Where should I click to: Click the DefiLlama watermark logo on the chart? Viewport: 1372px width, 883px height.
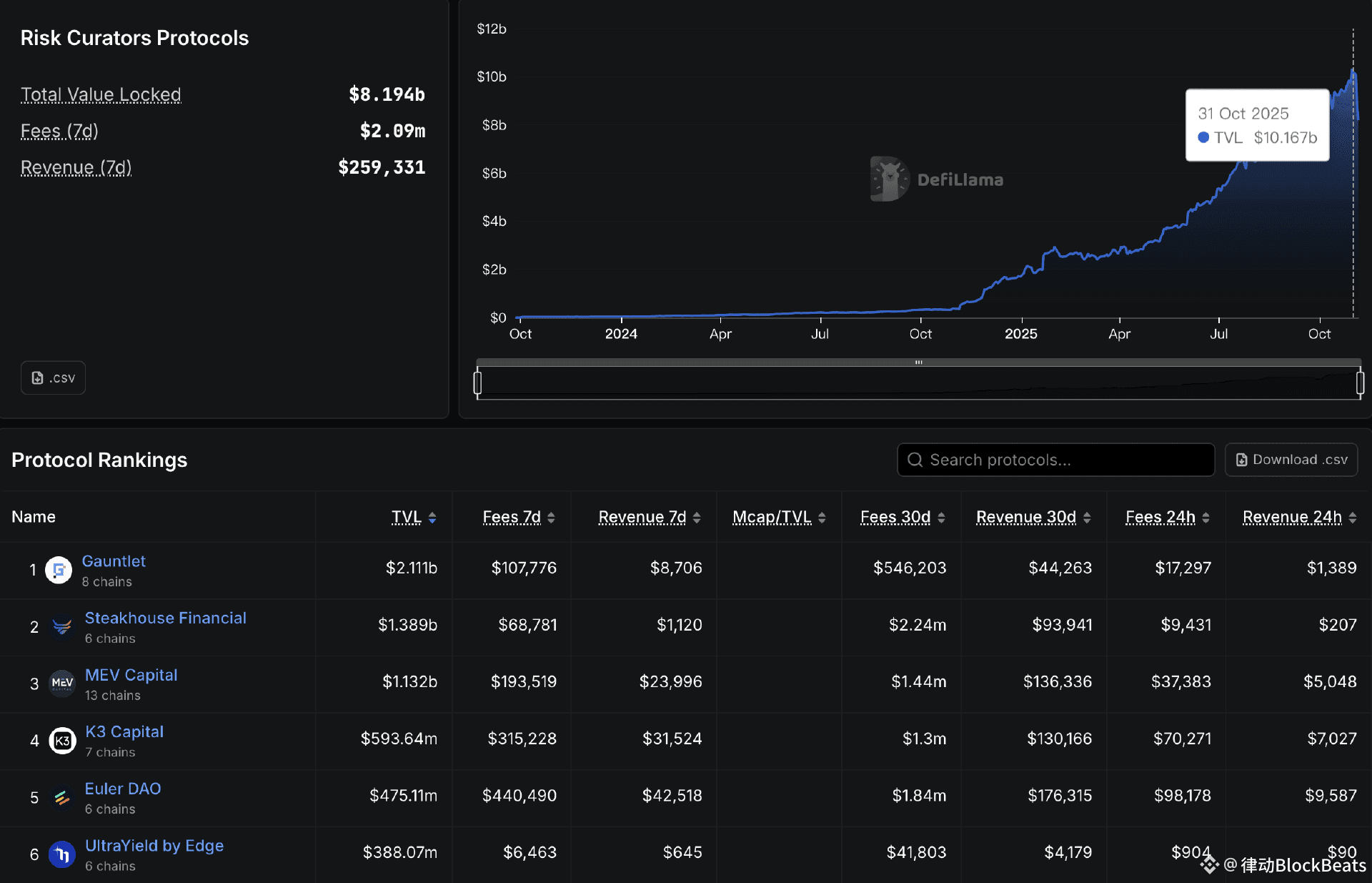(x=890, y=179)
